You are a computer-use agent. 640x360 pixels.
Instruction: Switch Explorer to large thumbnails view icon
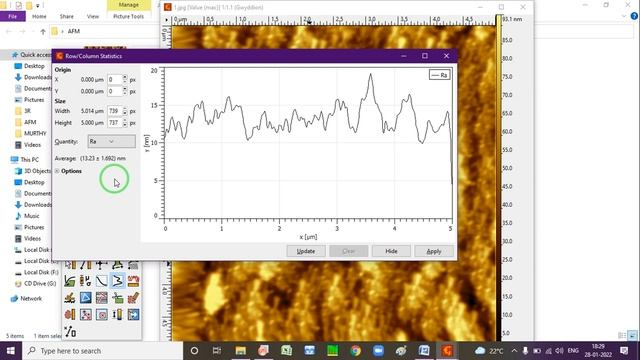click(632, 336)
